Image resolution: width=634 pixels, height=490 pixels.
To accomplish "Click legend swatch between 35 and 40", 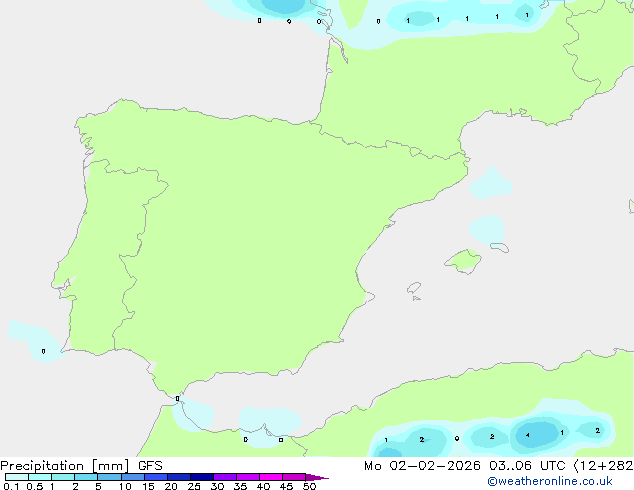I will coord(248,477).
